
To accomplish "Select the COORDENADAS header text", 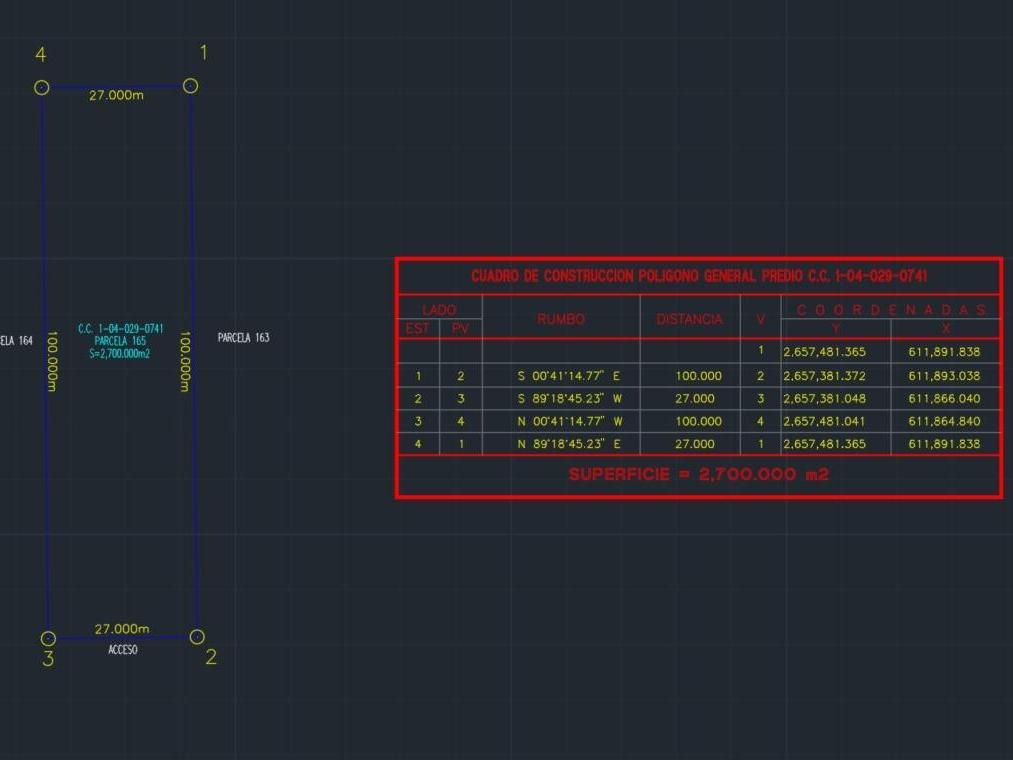I will [x=891, y=309].
